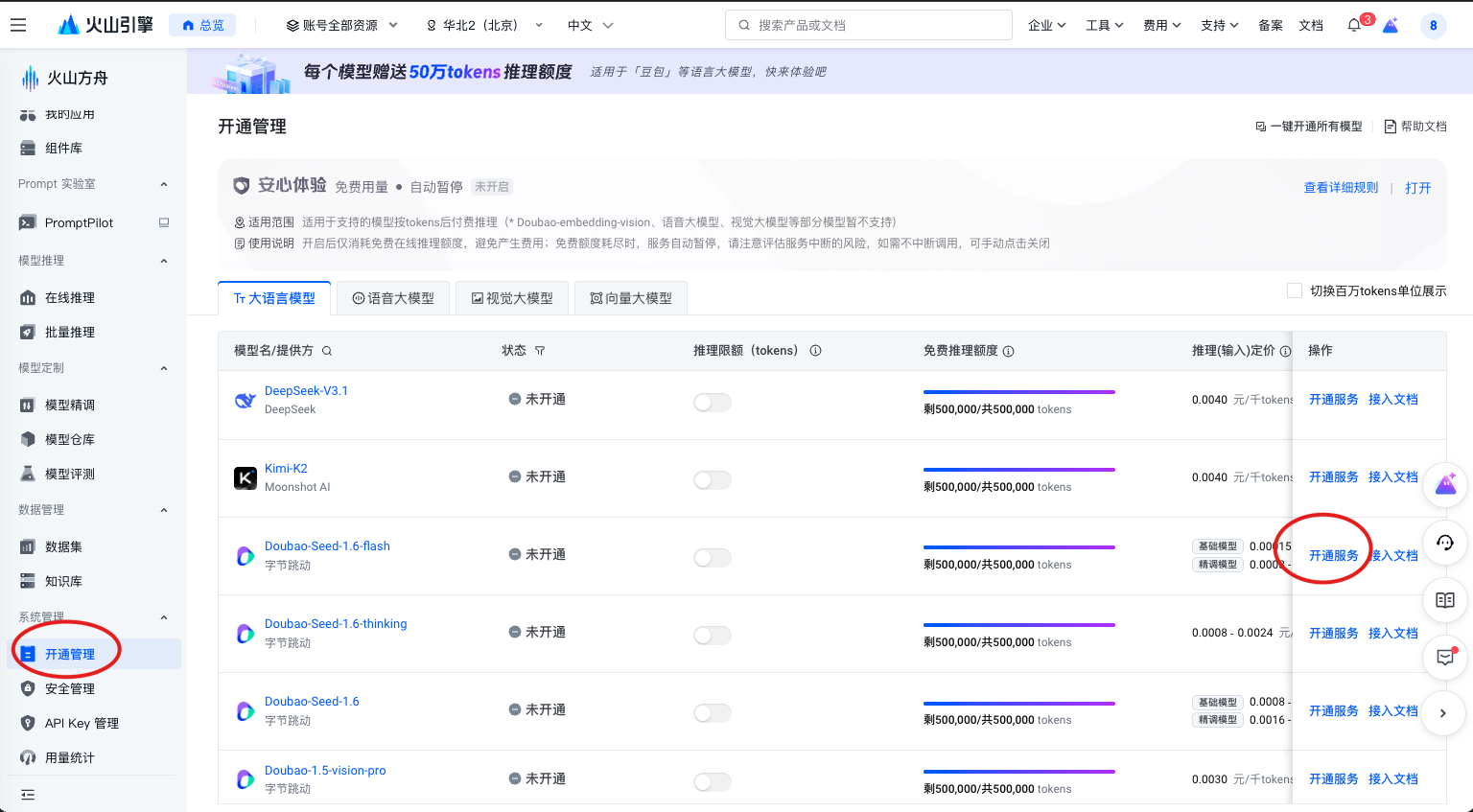Click the 知识库 sidebar icon

pyautogui.click(x=28, y=581)
